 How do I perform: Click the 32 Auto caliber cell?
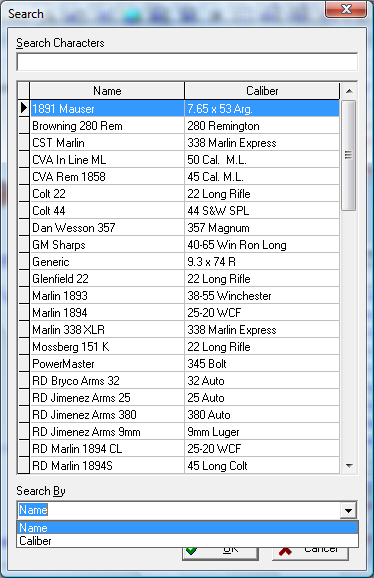point(262,380)
